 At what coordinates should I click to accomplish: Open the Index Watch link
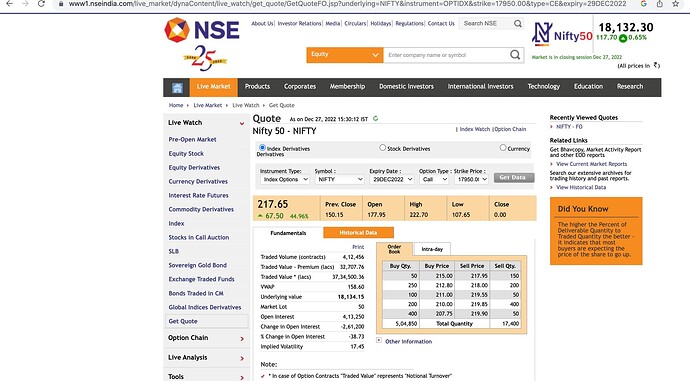point(474,129)
